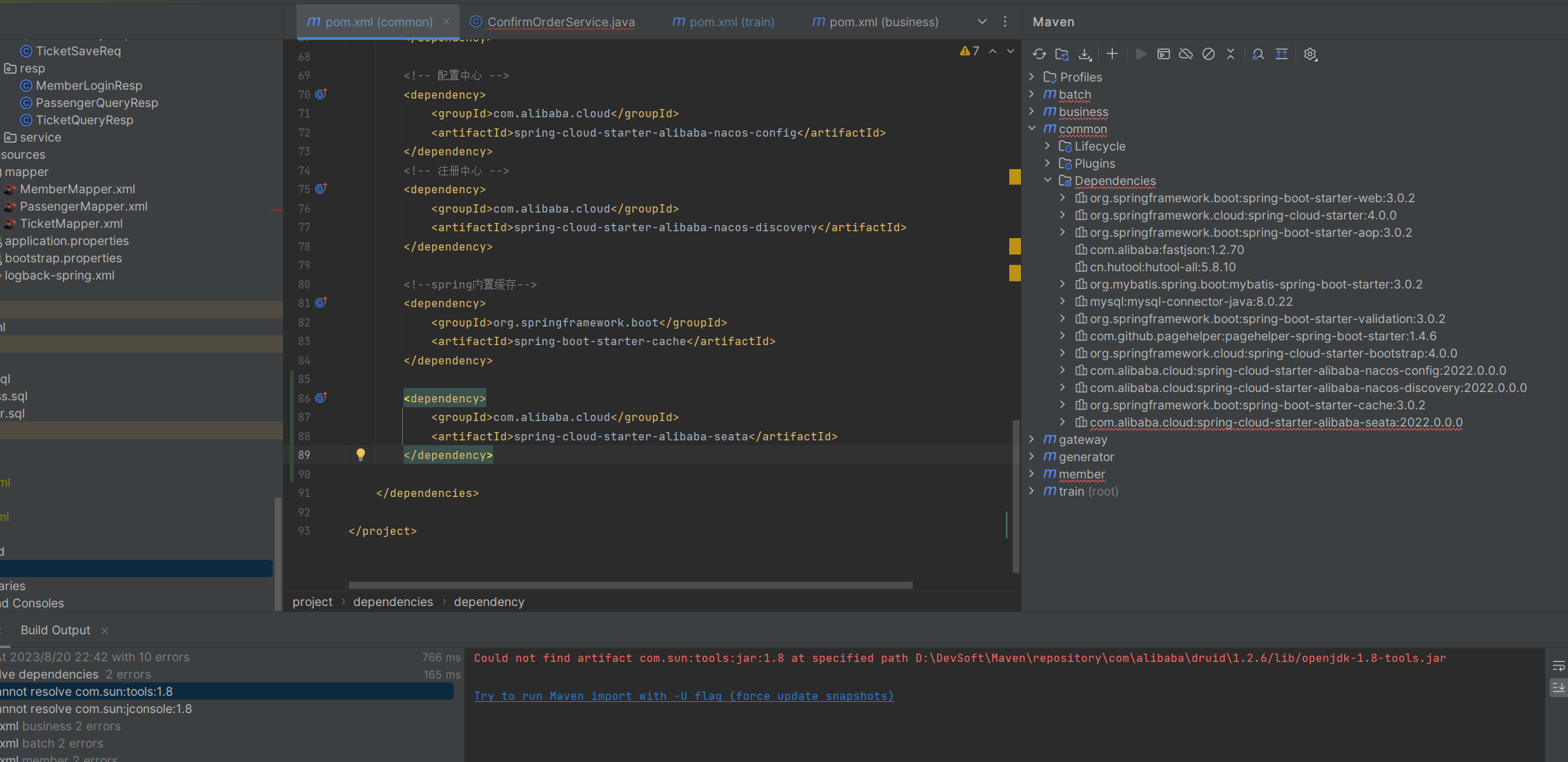Click the Maven Settings gear icon
This screenshot has width=1568, height=762.
pos(1310,54)
